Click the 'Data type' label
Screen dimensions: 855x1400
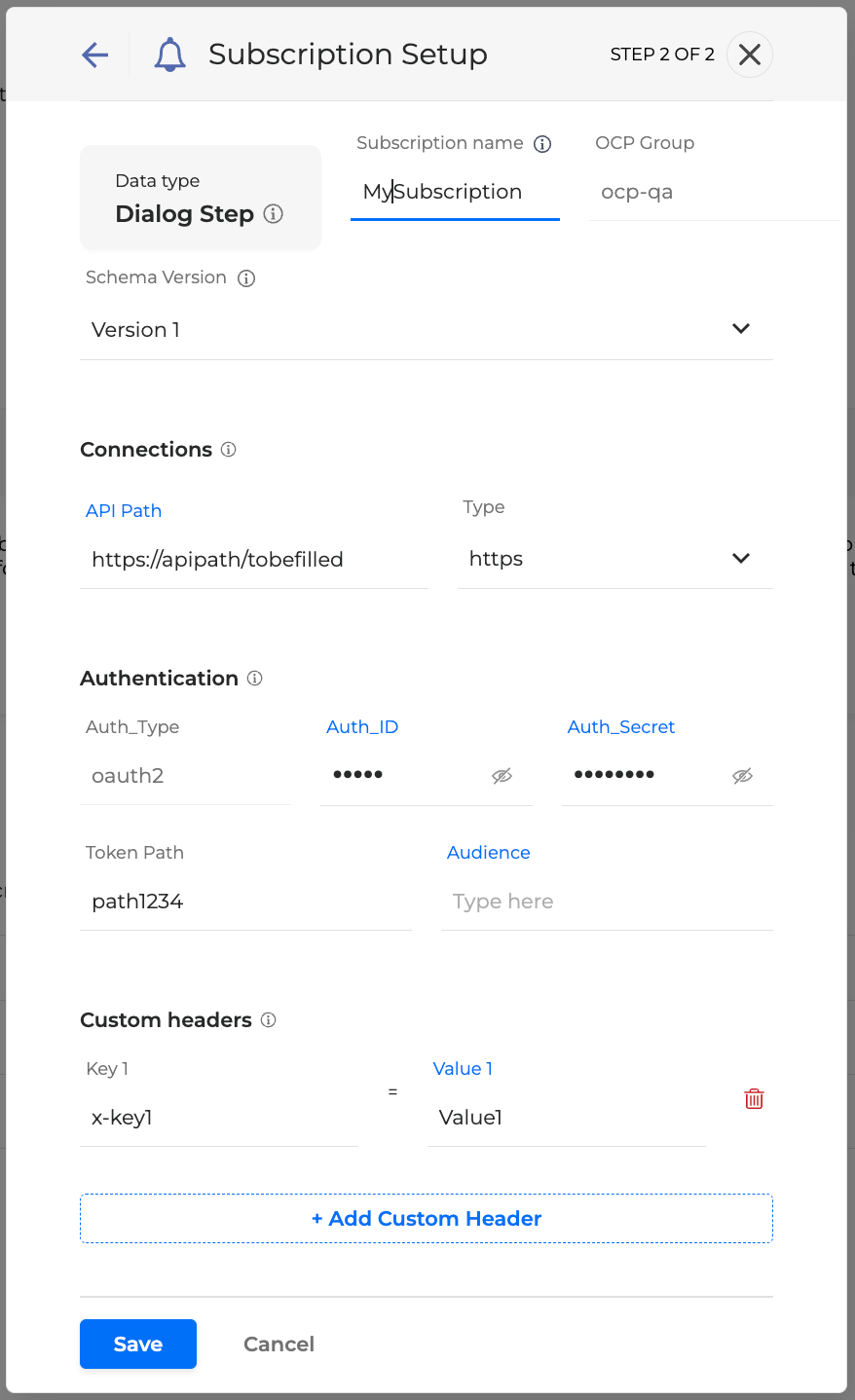(x=158, y=181)
